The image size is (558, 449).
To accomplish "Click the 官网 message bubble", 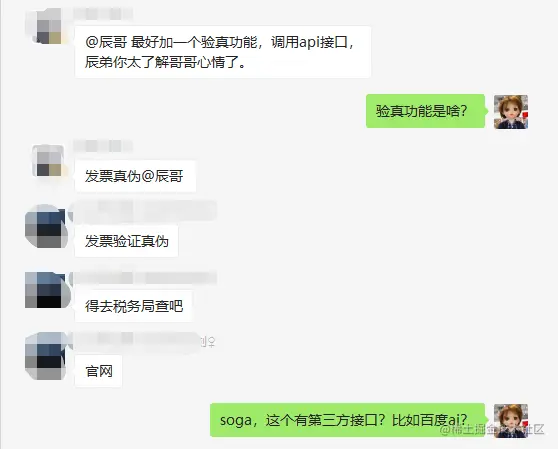I will pos(99,371).
